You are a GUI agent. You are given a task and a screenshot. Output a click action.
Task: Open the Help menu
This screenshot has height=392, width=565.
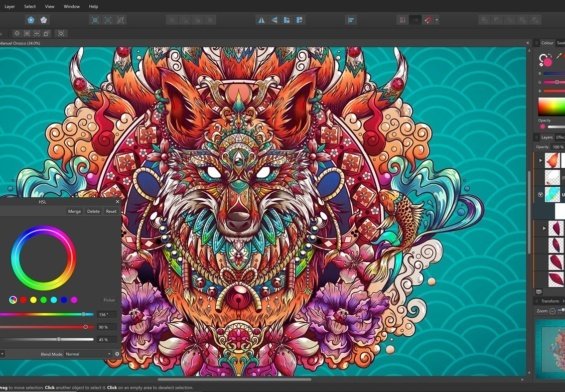tap(93, 6)
